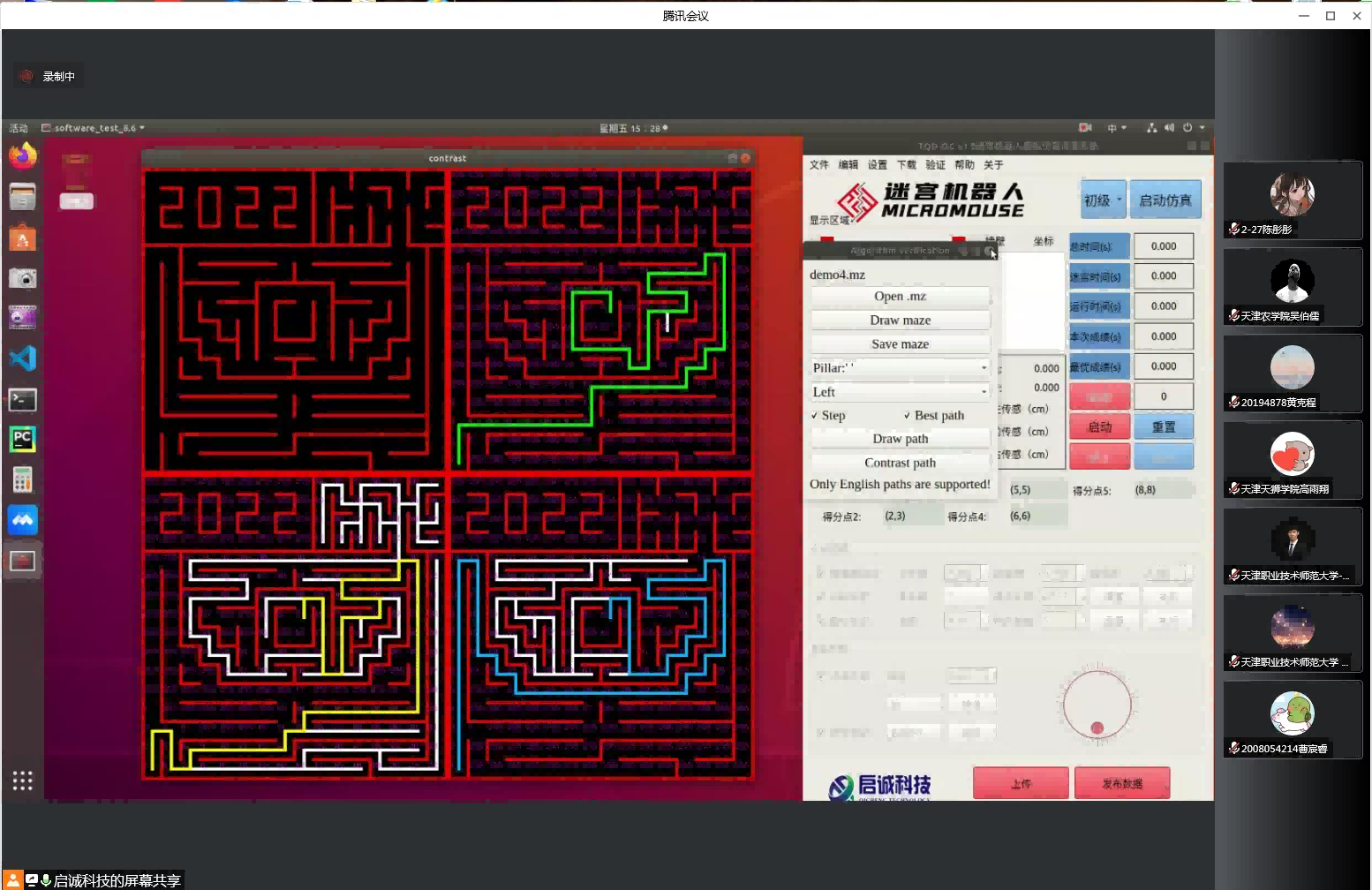1372x890 pixels.
Task: Open Firefox from the Ubuntu dock
Action: coord(23,156)
